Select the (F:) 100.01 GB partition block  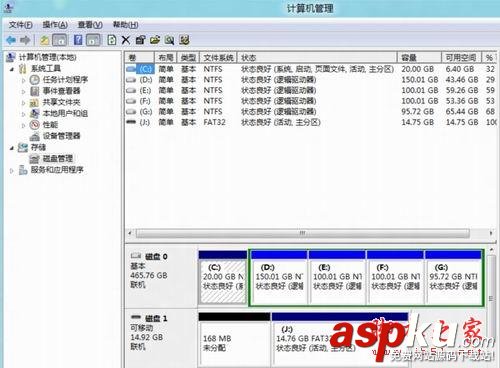395,278
